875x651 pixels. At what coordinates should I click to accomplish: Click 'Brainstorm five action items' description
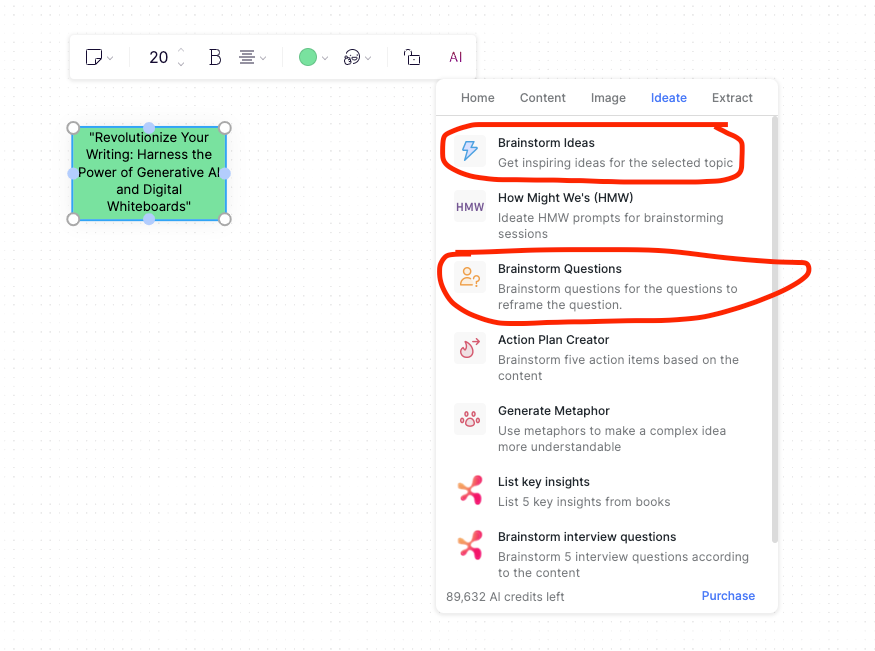(x=618, y=368)
